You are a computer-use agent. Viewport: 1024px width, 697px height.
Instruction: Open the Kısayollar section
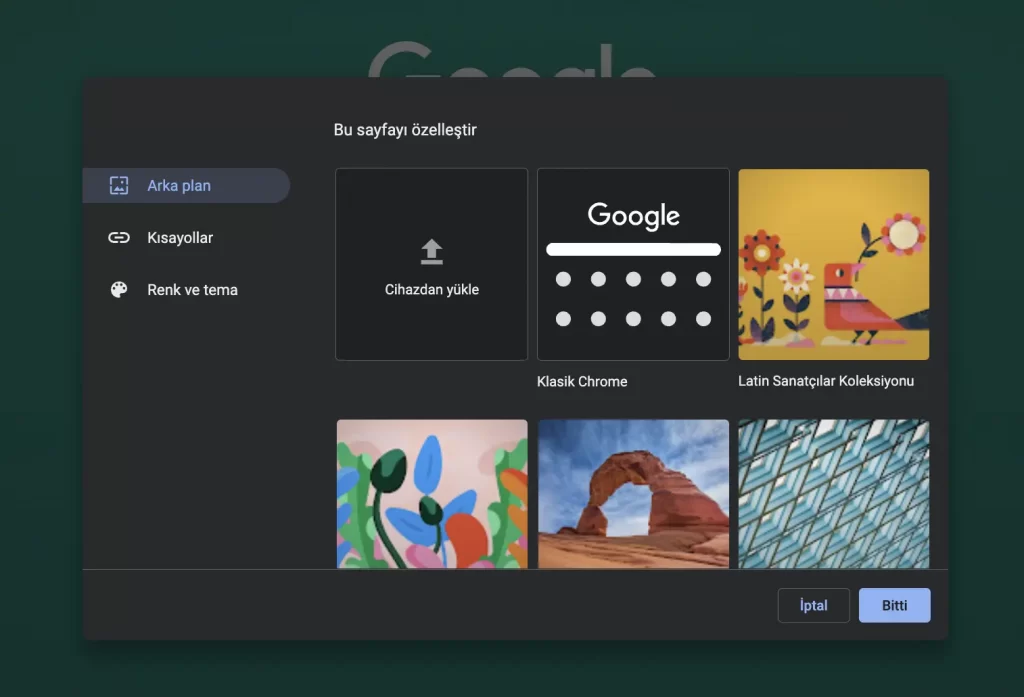pos(186,238)
